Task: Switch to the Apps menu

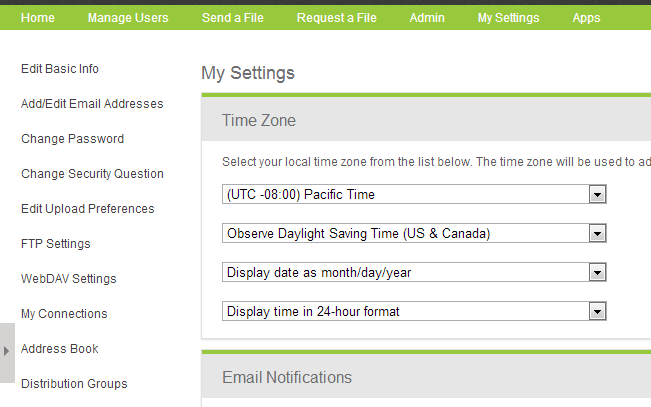Action: coord(586,17)
